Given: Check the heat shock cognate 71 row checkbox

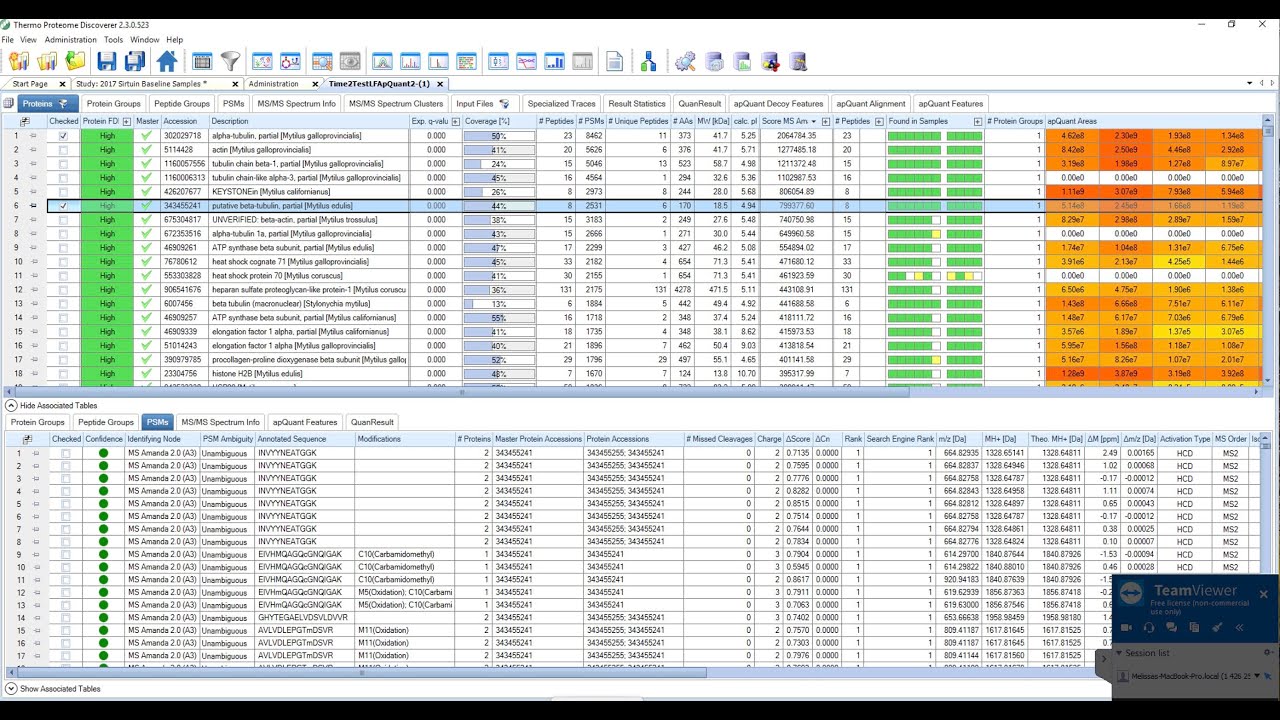Looking at the screenshot, I should [64, 261].
